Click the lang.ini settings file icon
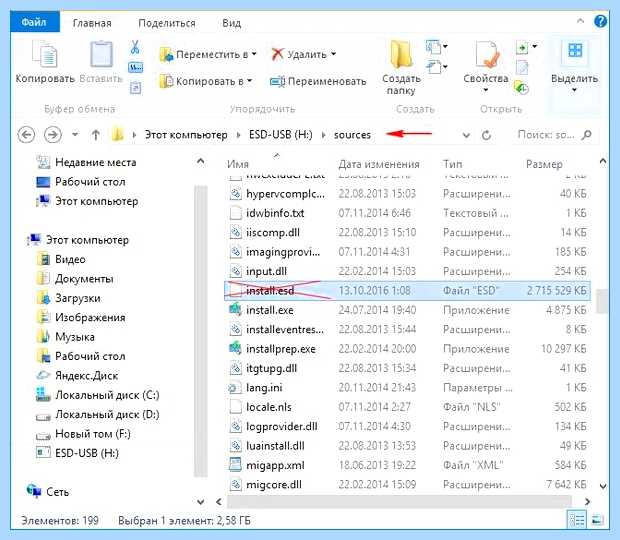Viewport: 620px width, 540px height. [234, 387]
